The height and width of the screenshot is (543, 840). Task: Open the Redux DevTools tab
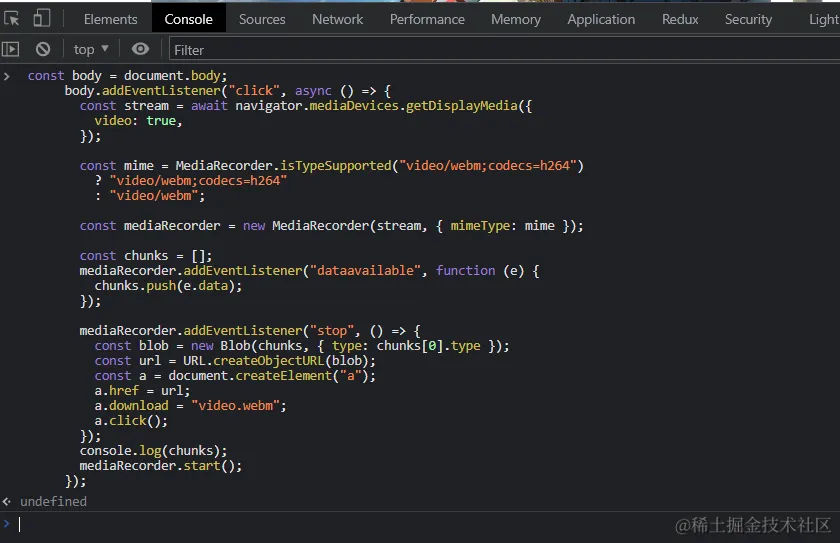coord(680,19)
